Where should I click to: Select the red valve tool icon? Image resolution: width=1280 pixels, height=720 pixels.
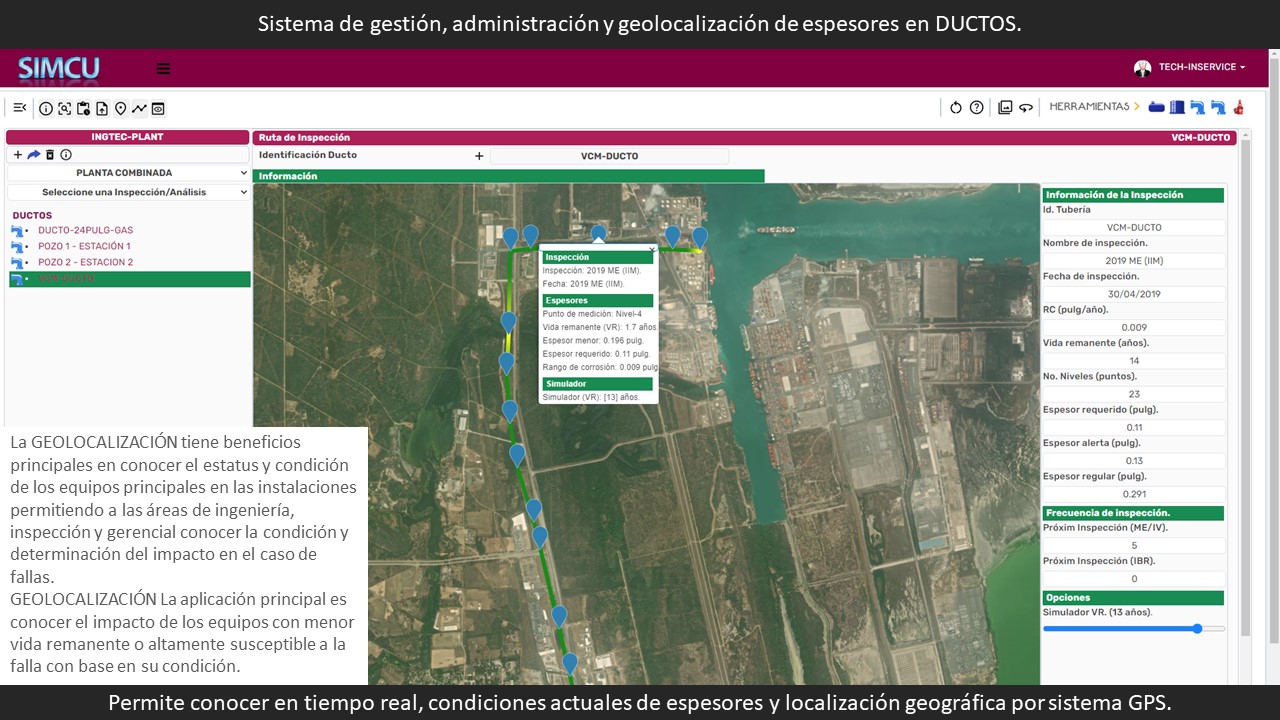[x=1238, y=107]
